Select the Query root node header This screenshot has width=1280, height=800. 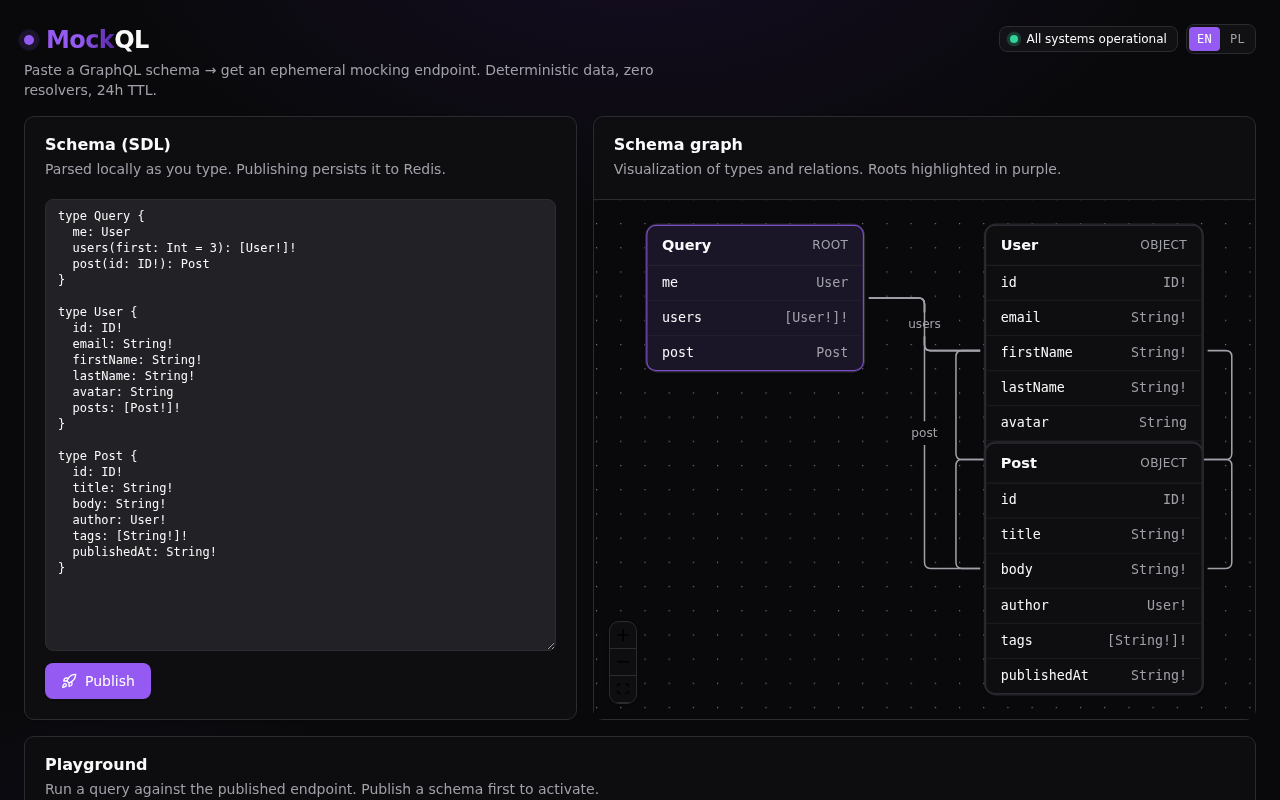coord(755,245)
